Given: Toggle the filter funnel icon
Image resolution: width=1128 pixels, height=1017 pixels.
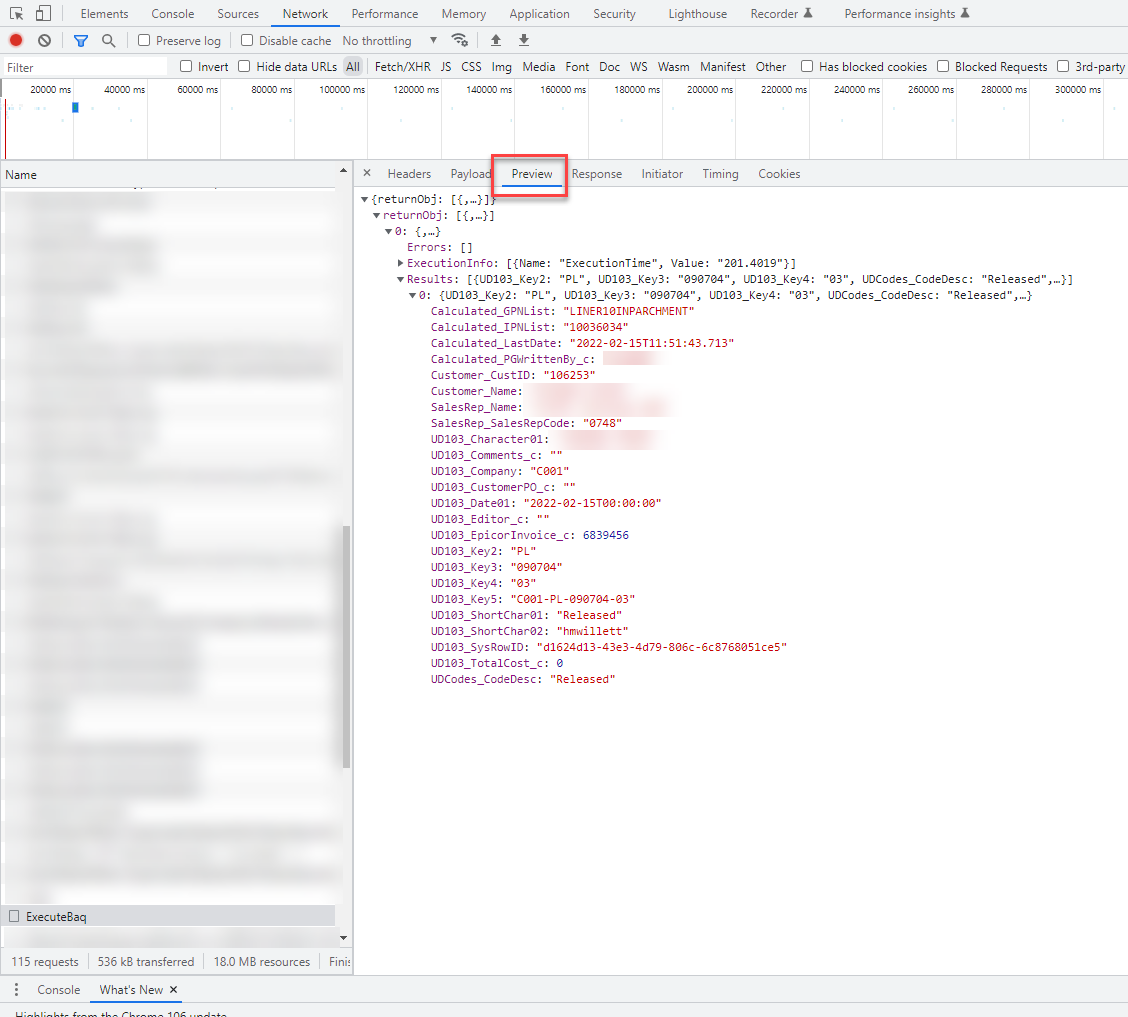Looking at the screenshot, I should click(81, 40).
